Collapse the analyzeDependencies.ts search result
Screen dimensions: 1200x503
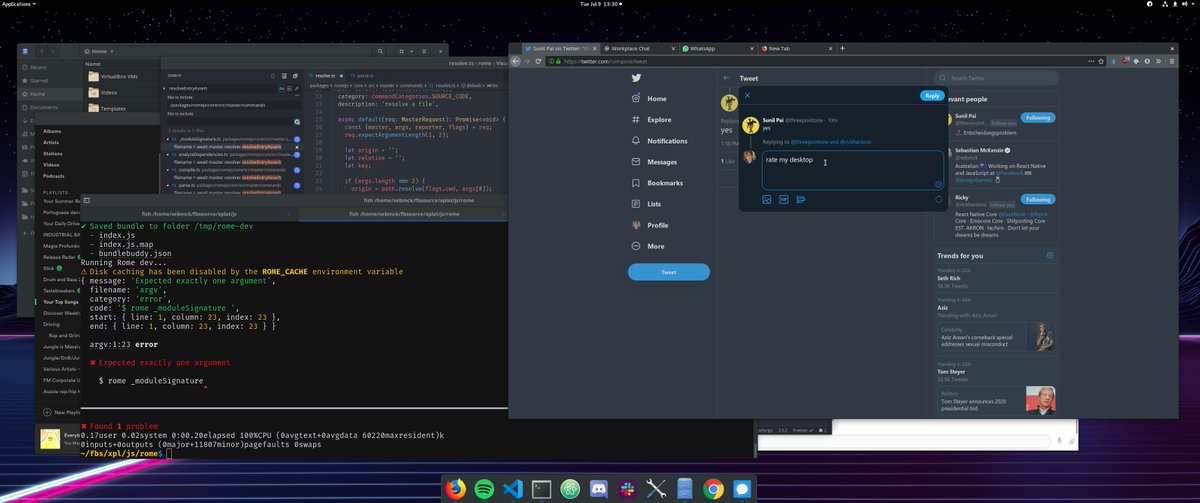(170, 155)
